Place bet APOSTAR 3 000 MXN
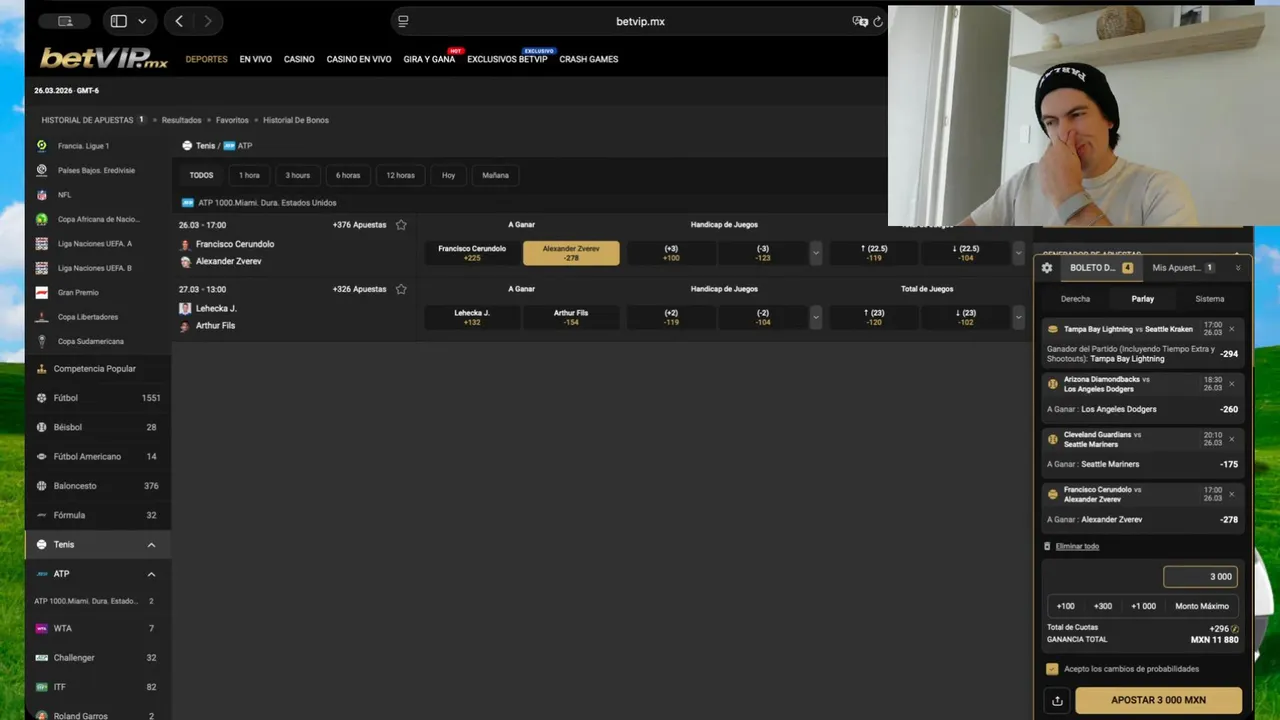Image resolution: width=1280 pixels, height=720 pixels. point(1158,701)
